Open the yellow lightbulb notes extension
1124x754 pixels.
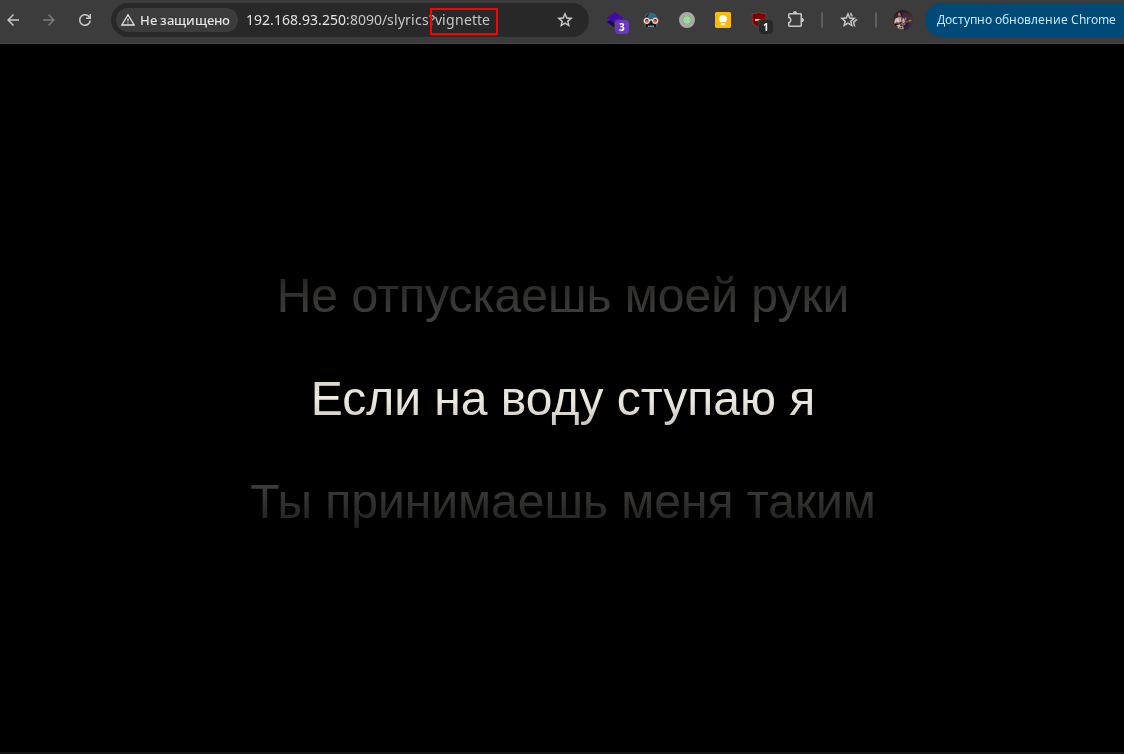723,20
